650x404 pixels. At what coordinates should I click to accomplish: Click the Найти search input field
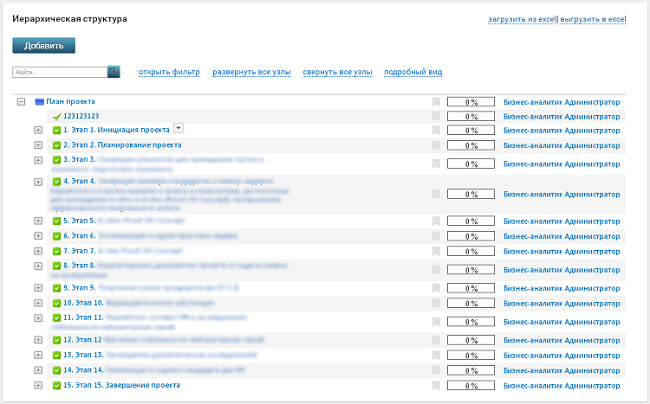60,72
